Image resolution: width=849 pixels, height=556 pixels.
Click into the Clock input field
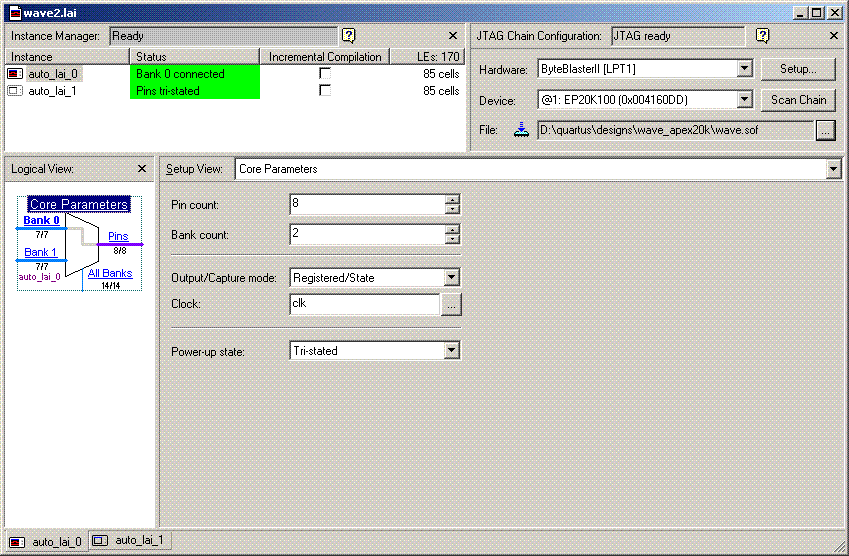364,303
